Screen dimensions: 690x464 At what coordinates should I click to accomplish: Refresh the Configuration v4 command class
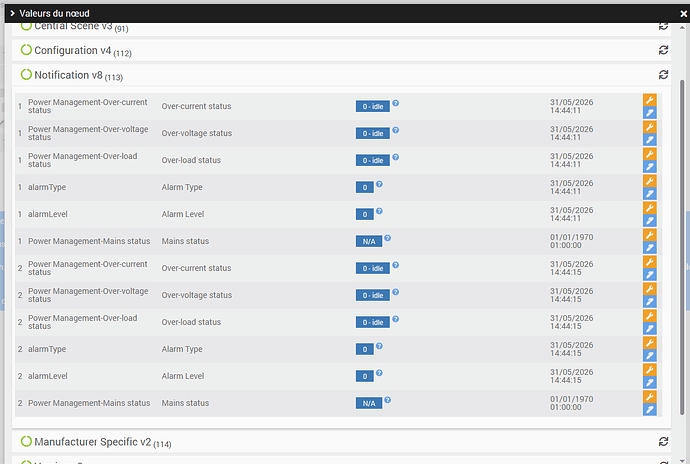(x=663, y=50)
